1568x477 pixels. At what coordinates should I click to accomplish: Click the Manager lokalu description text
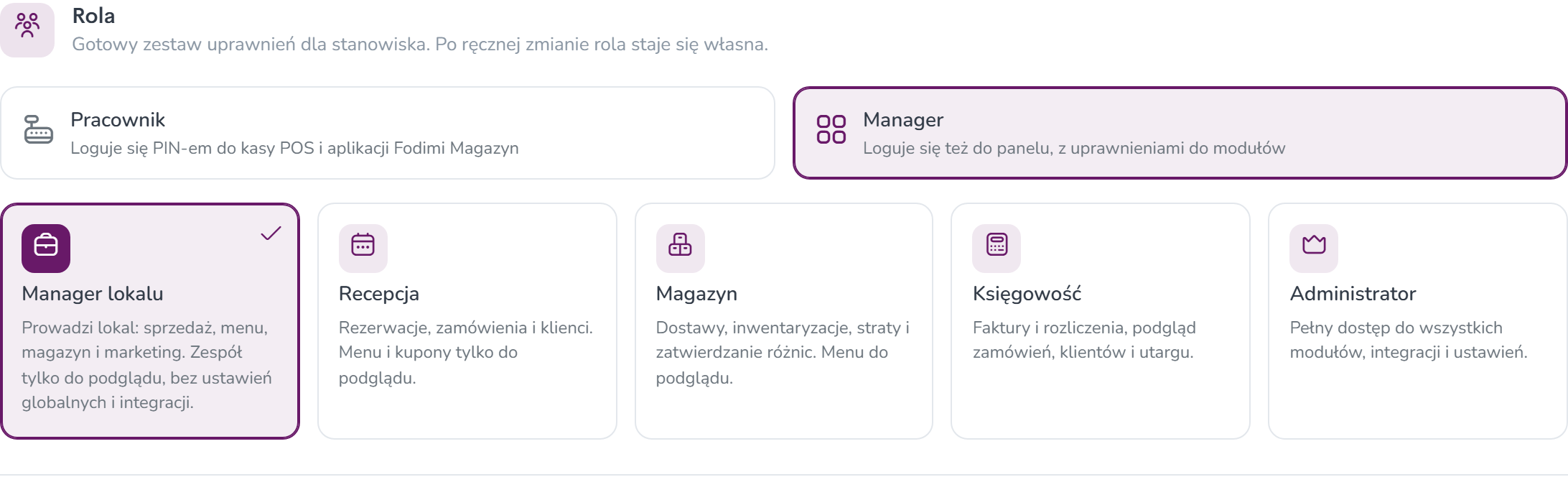(x=147, y=365)
